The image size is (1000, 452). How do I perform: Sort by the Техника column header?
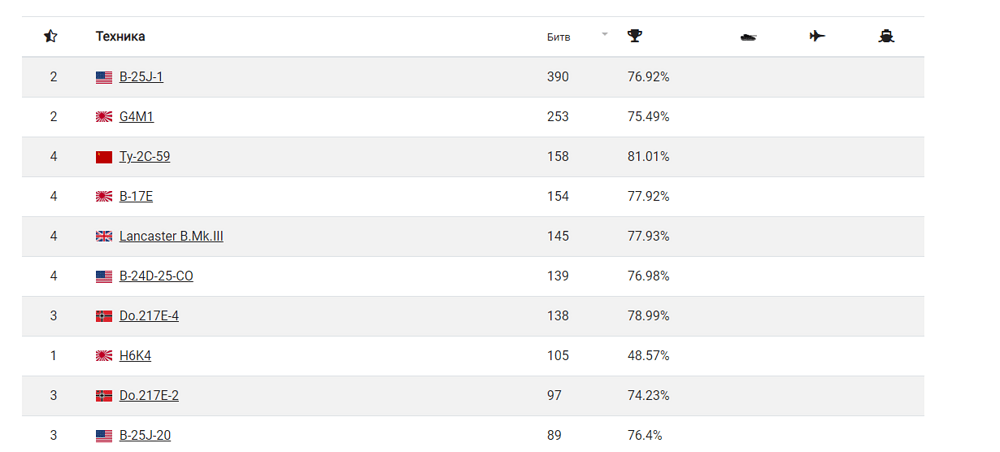tap(120, 36)
